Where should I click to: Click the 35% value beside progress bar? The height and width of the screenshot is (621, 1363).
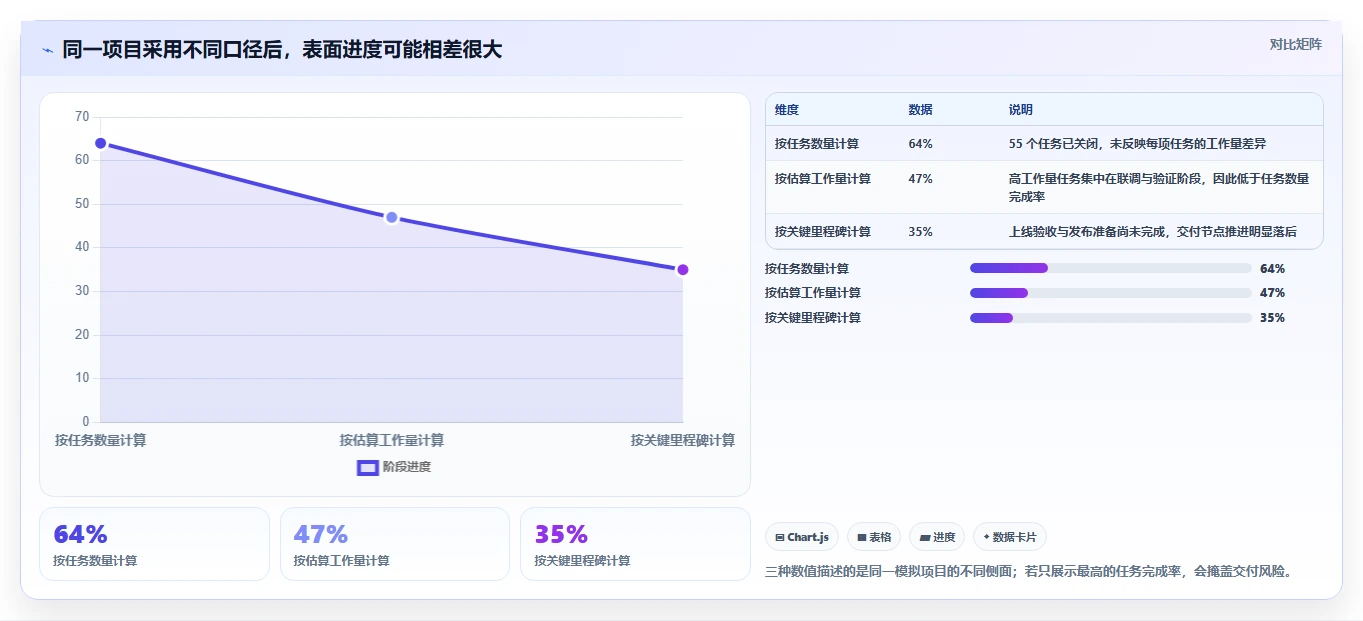tap(1272, 318)
